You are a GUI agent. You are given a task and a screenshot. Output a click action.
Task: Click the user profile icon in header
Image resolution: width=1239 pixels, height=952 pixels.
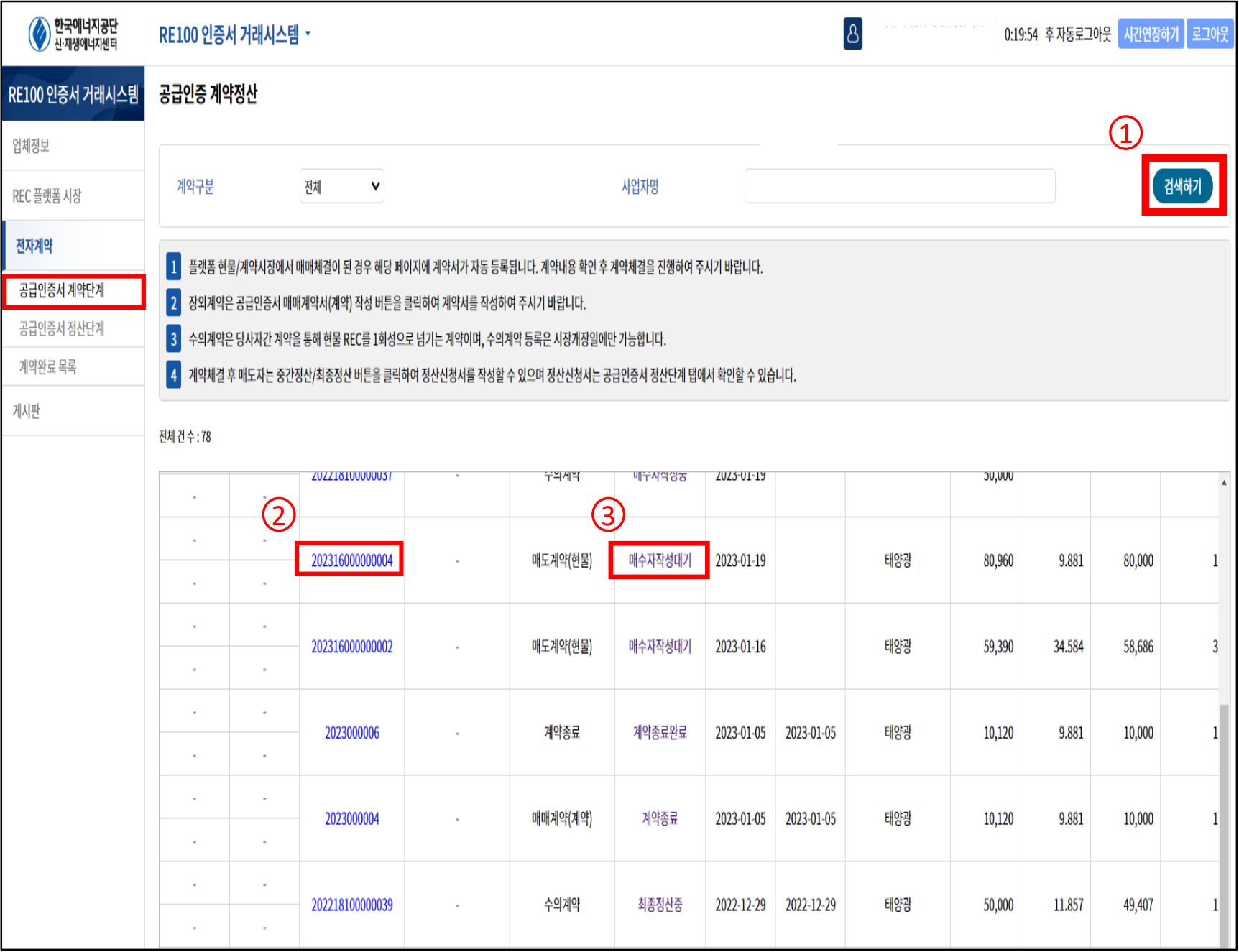852,34
